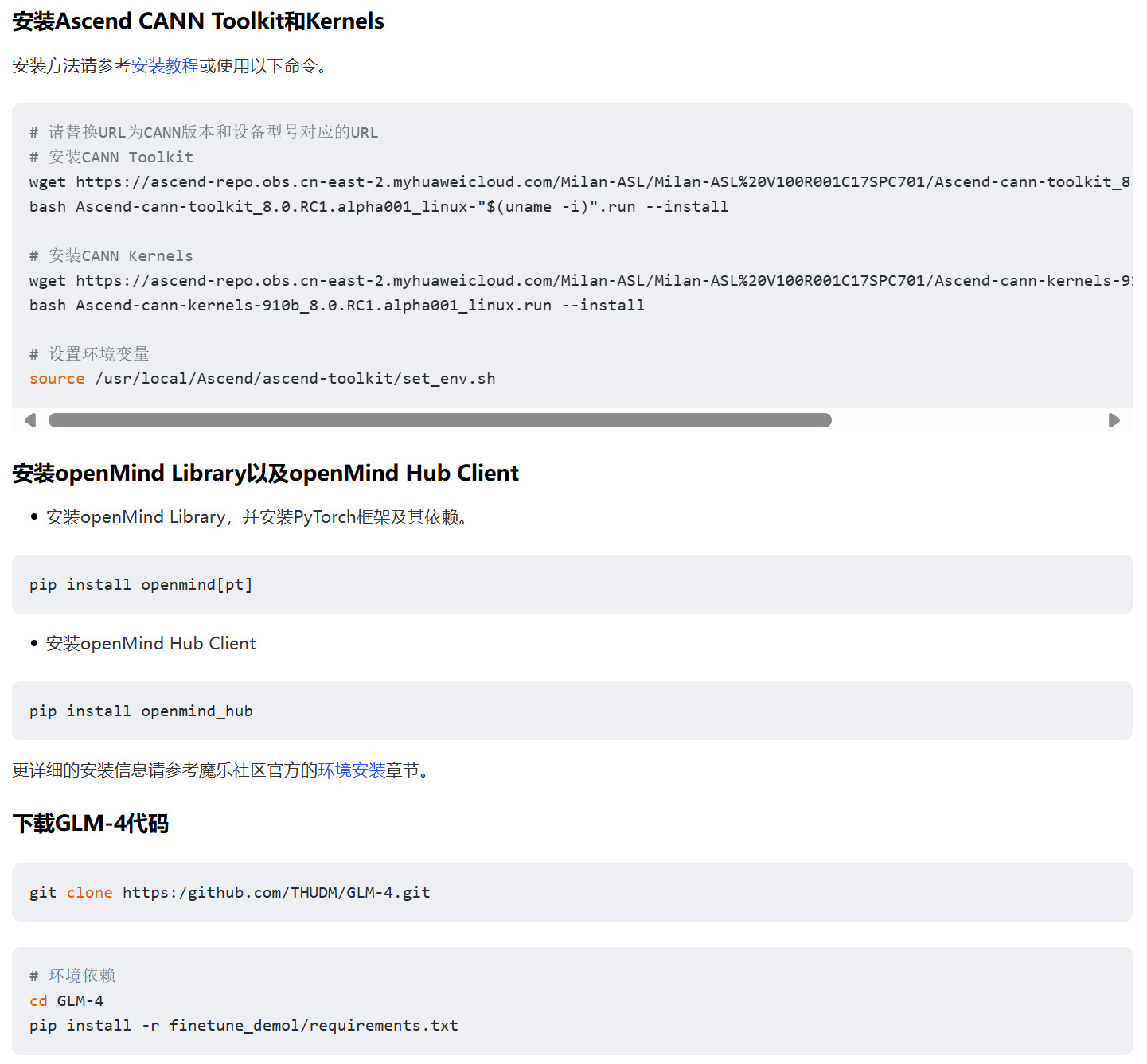This screenshot has width=1147, height=1064.
Task: Click the git clone GLM-4 command line
Action: (230, 893)
